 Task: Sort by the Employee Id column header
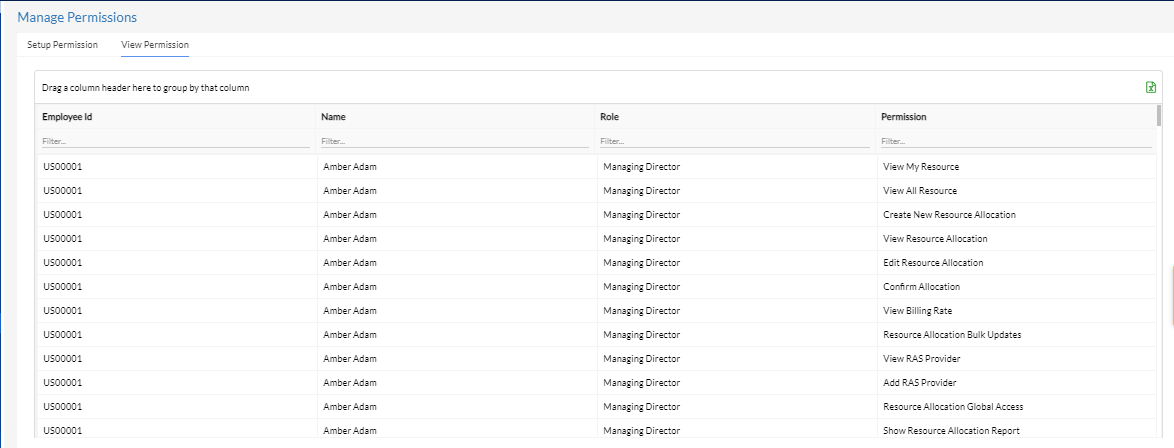(x=67, y=117)
